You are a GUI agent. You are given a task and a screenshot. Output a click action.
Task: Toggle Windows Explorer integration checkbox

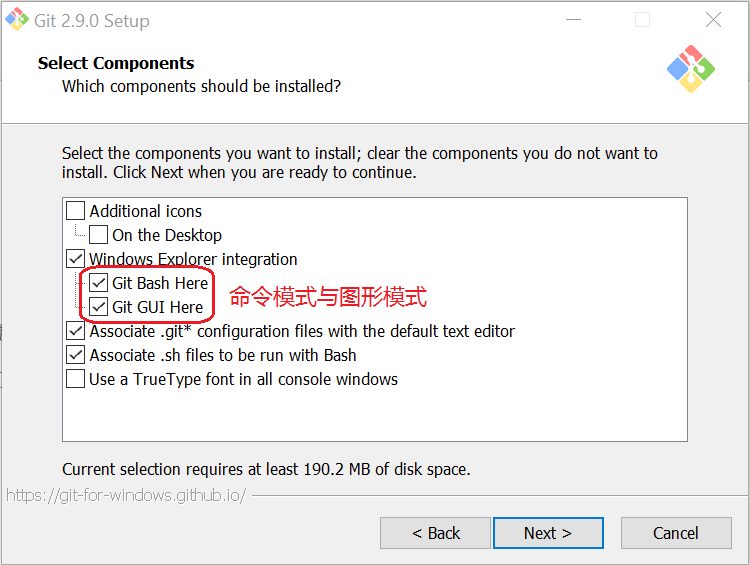coord(76,259)
